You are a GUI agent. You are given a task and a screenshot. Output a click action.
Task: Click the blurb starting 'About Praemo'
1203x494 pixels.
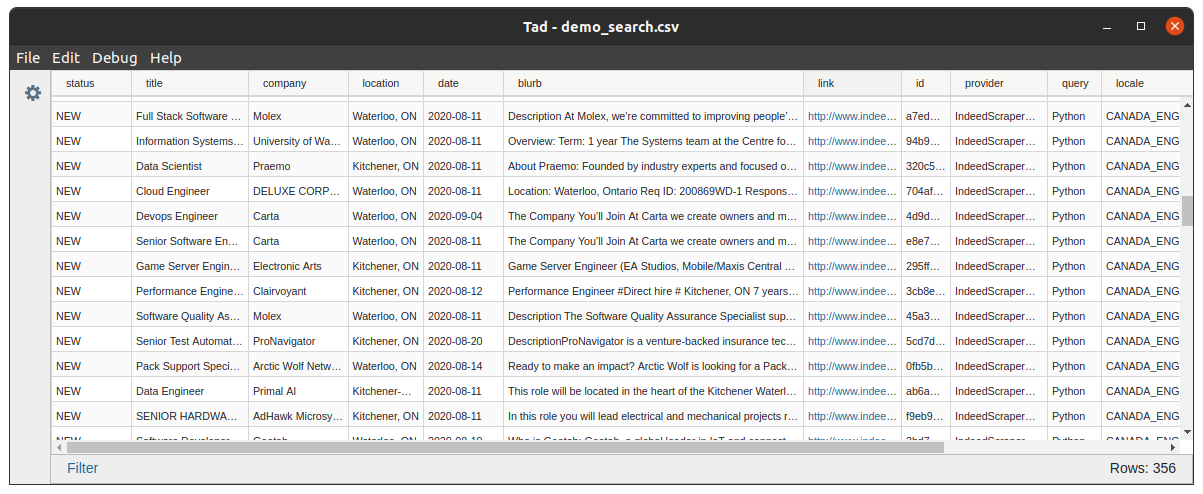coord(654,166)
